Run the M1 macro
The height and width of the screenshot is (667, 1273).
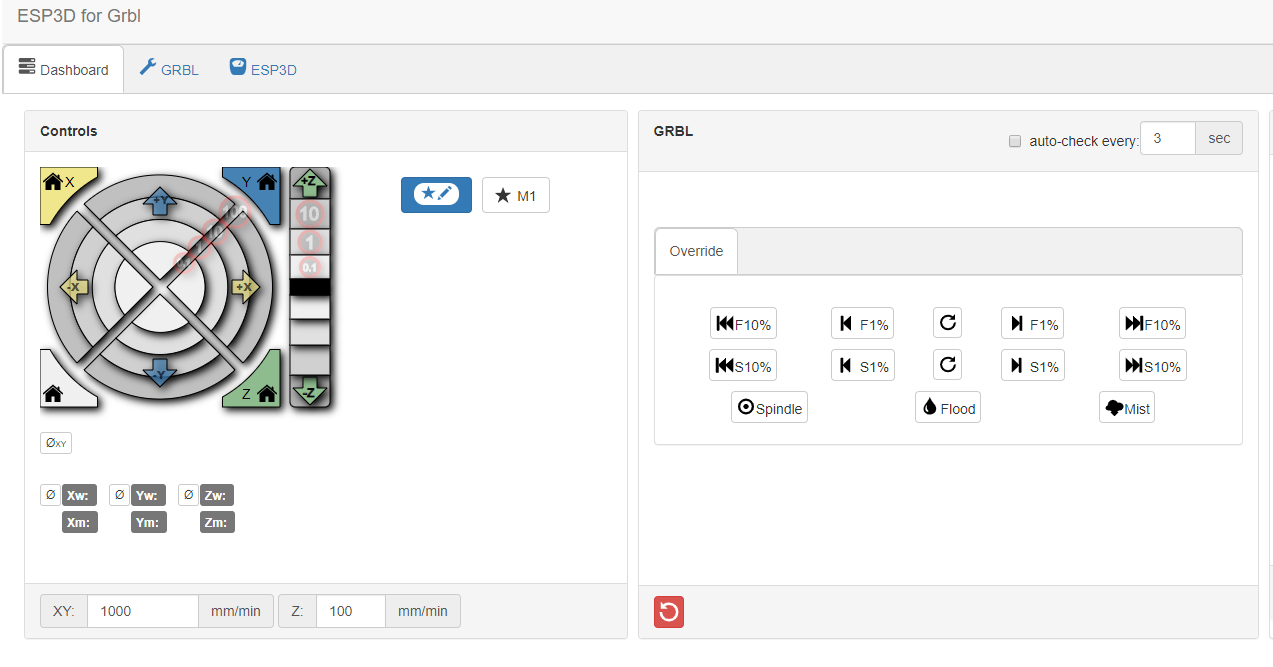coord(516,195)
